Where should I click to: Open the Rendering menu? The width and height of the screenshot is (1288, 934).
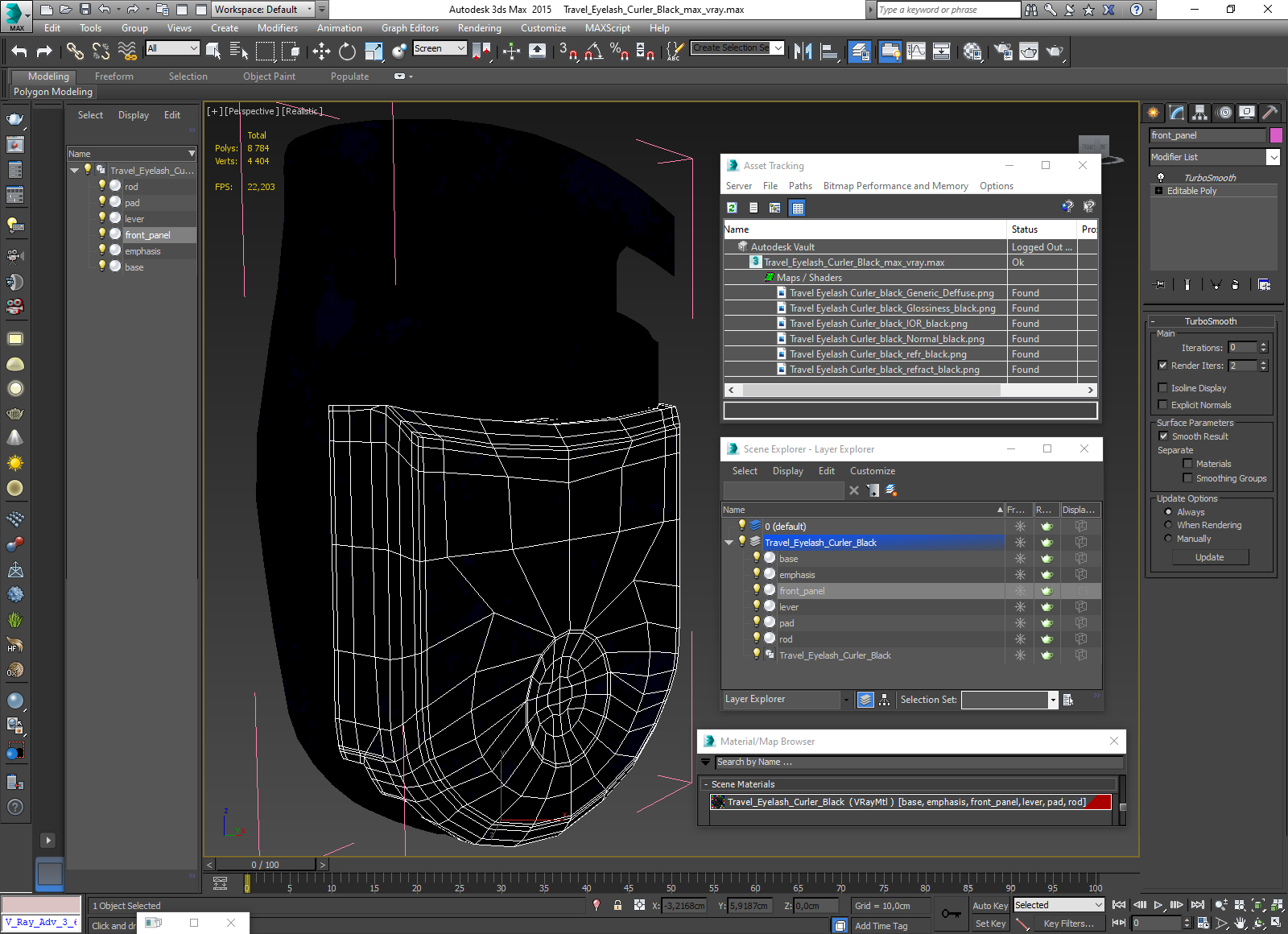[479, 28]
